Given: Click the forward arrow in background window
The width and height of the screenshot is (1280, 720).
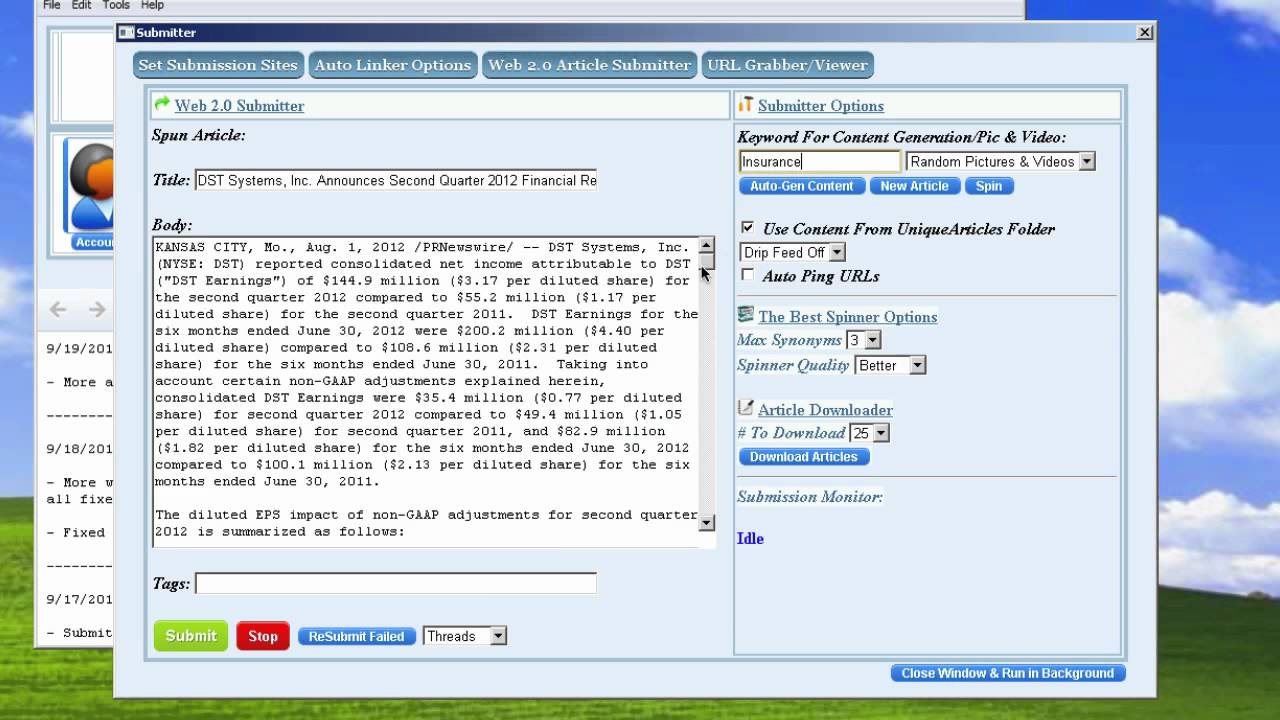Looking at the screenshot, I should click(x=97, y=310).
